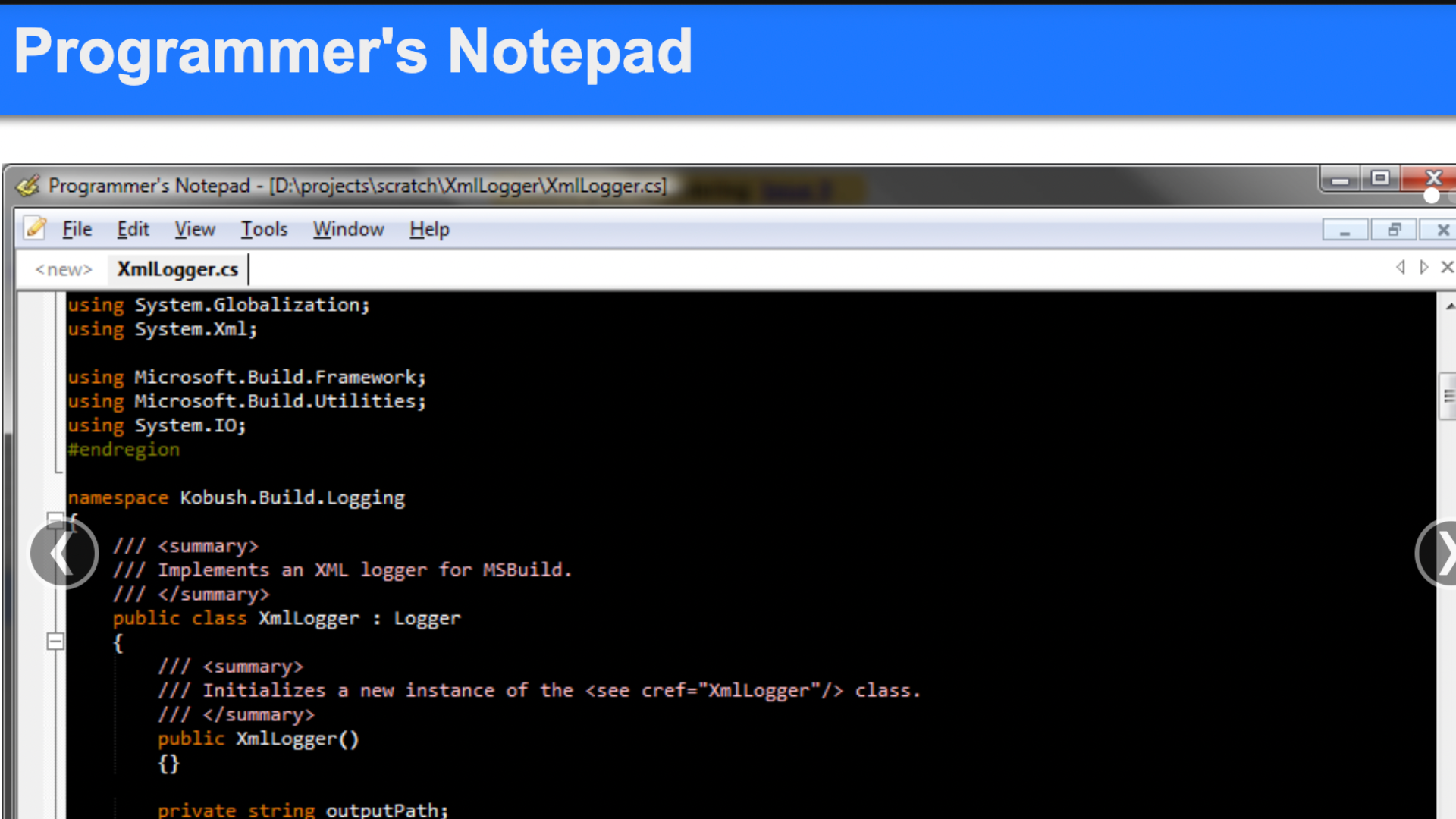The image size is (1456, 819).
Task: Collapse the XmlLogger class body fold marker
Action: click(x=55, y=642)
